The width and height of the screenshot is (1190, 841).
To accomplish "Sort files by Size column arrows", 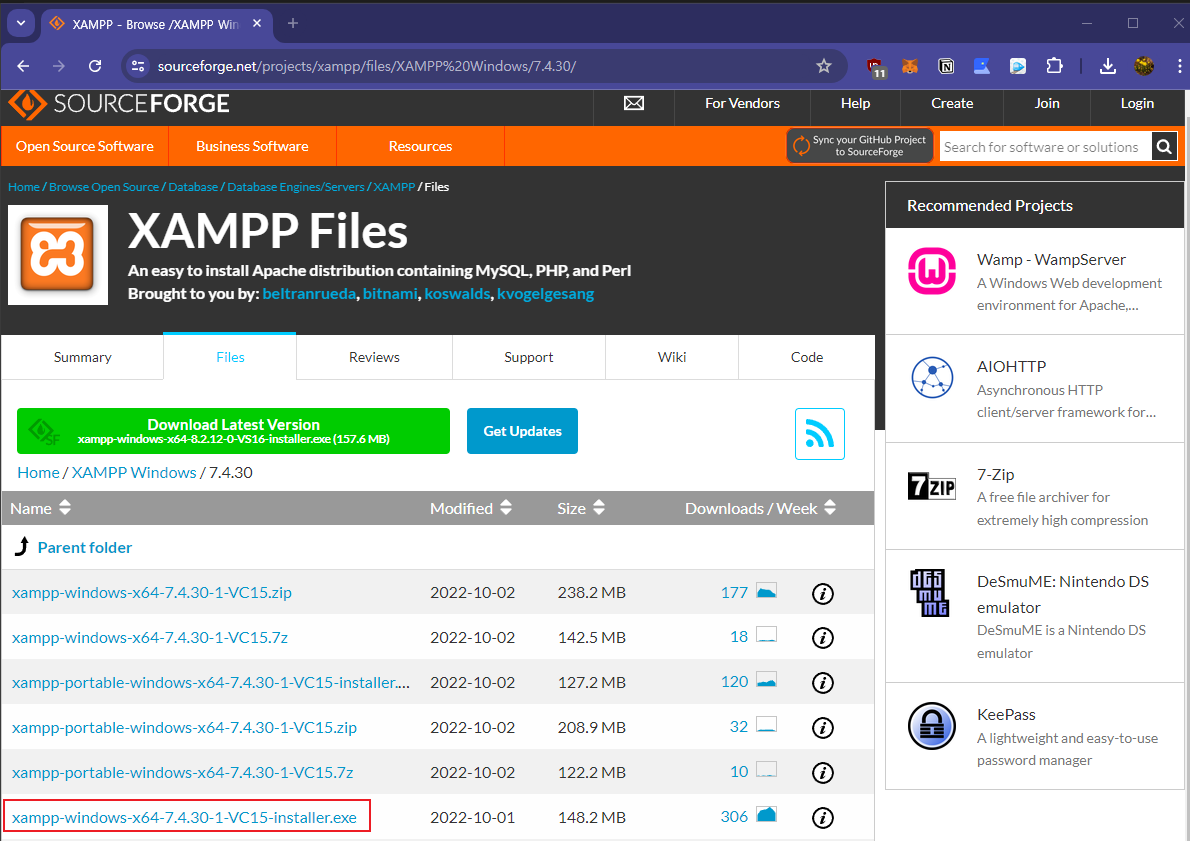I will tap(599, 508).
